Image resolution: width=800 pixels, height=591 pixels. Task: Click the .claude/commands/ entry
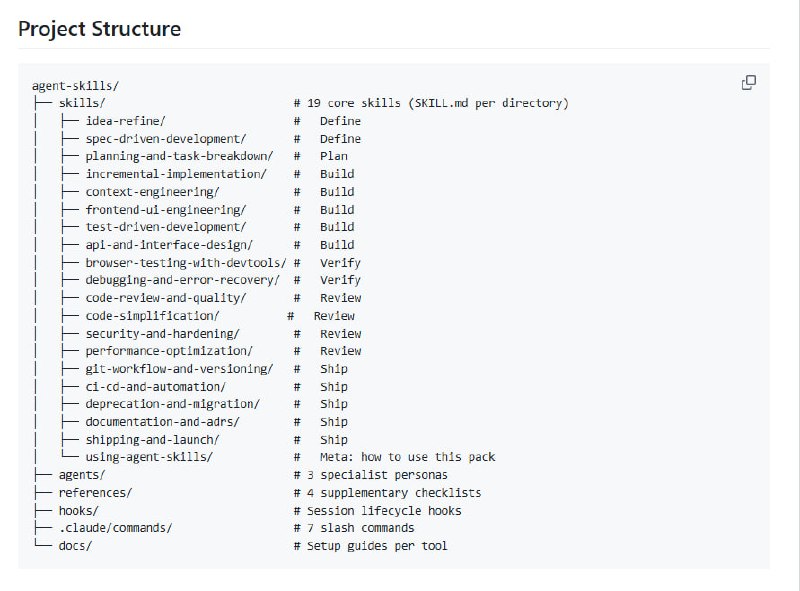pos(115,528)
